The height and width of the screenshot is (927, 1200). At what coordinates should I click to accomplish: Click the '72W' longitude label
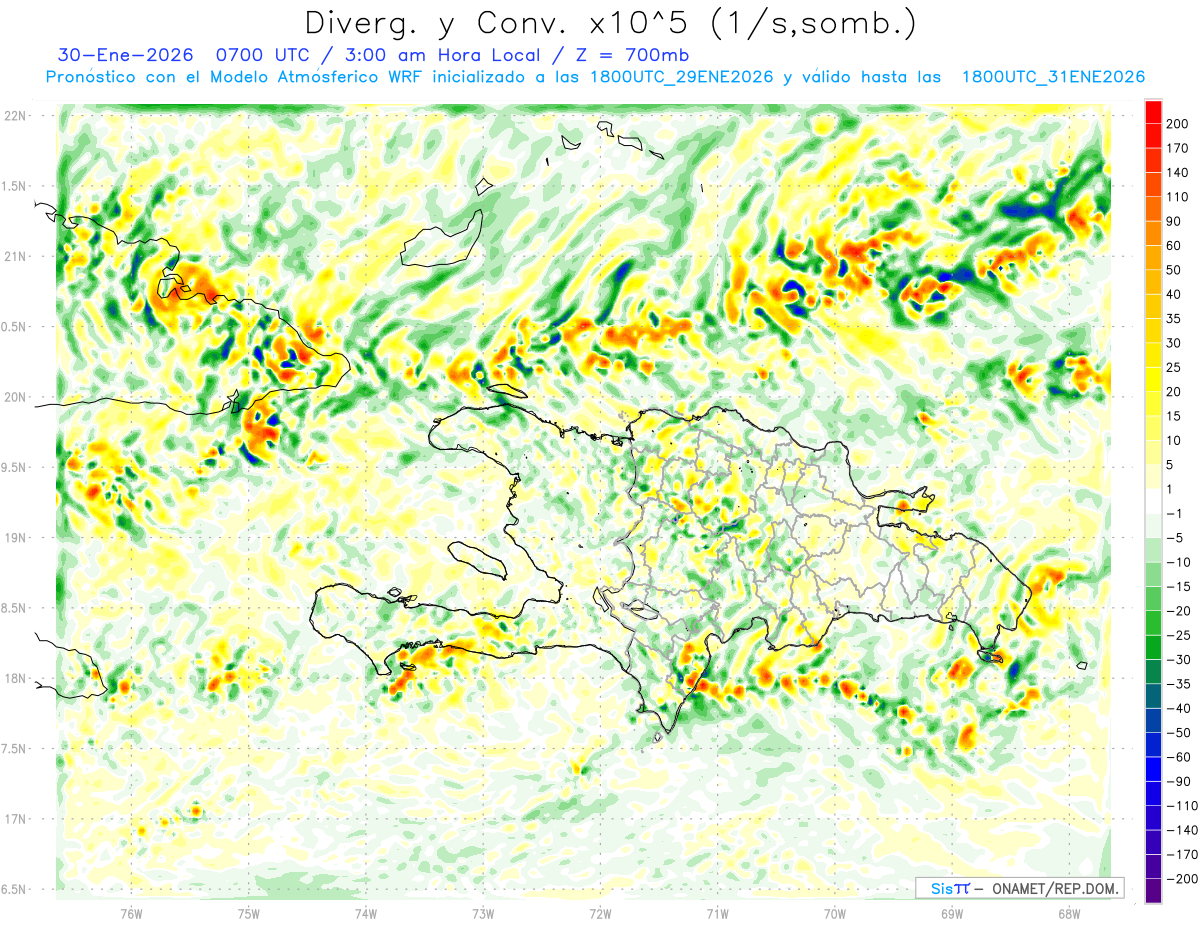point(600,913)
